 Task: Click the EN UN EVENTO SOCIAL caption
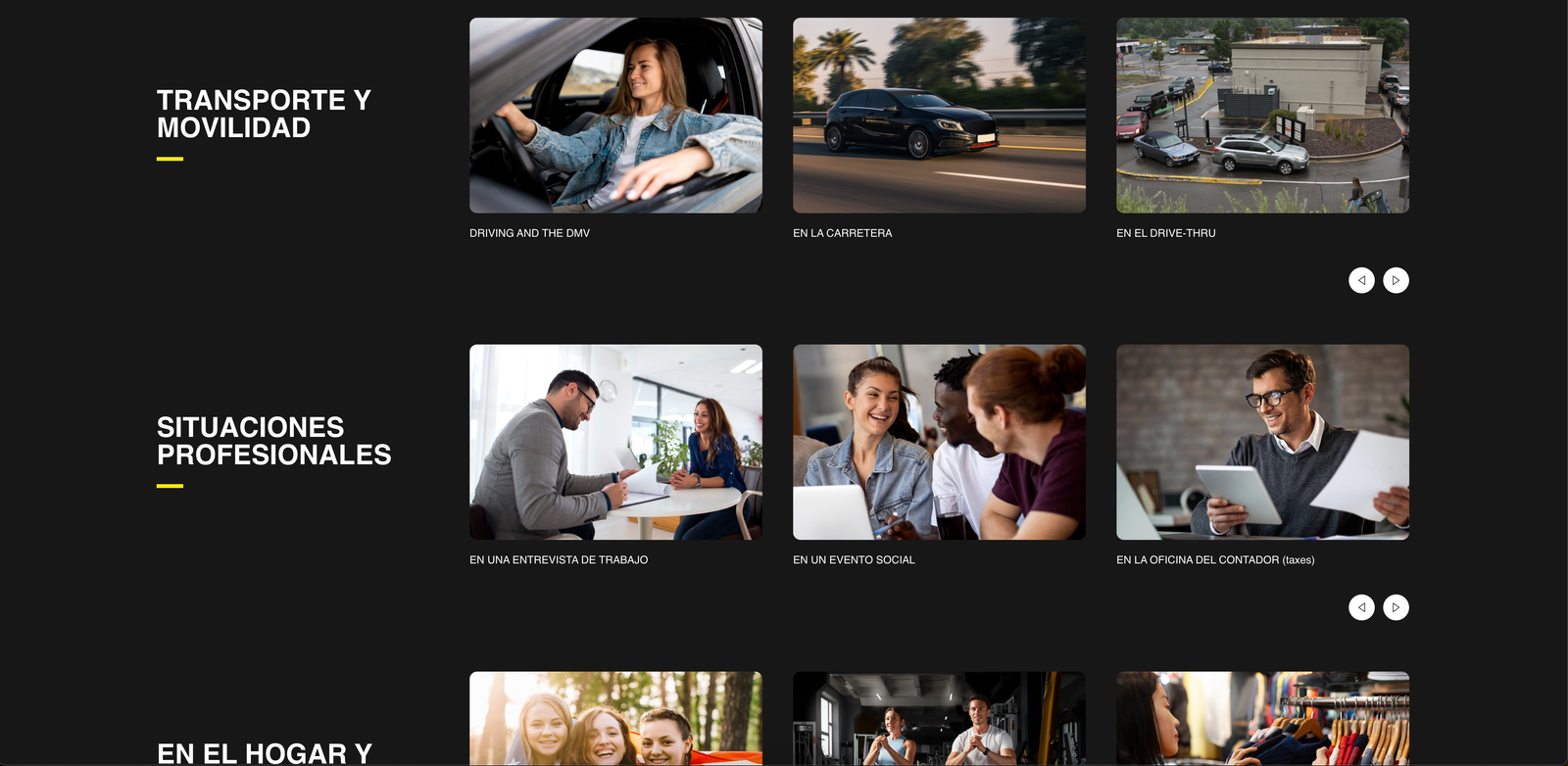tap(854, 560)
